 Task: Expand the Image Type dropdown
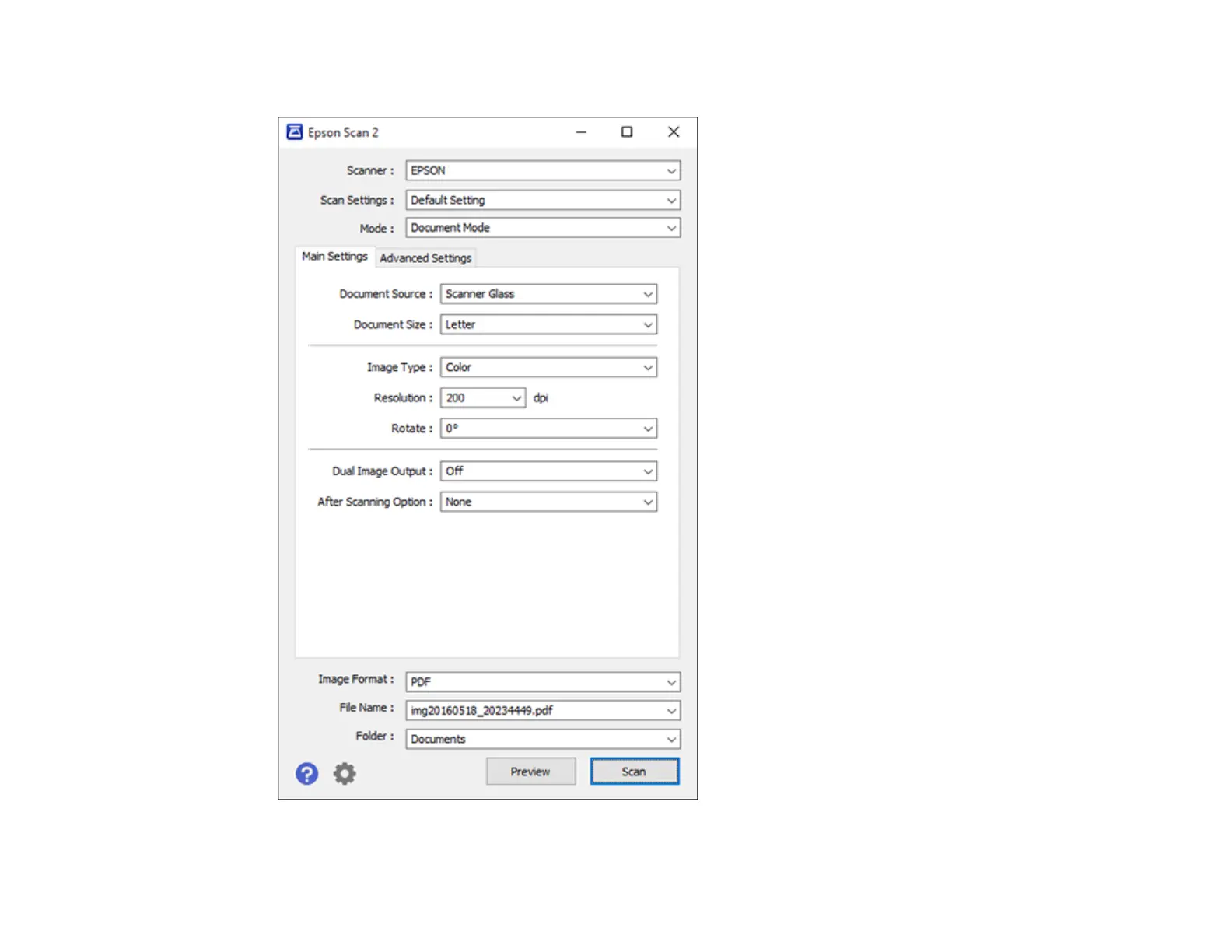tap(548, 367)
